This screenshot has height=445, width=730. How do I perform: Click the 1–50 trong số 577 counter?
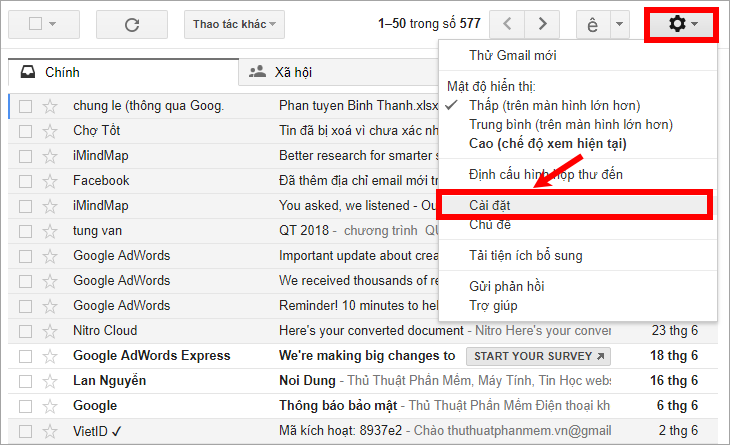[429, 24]
